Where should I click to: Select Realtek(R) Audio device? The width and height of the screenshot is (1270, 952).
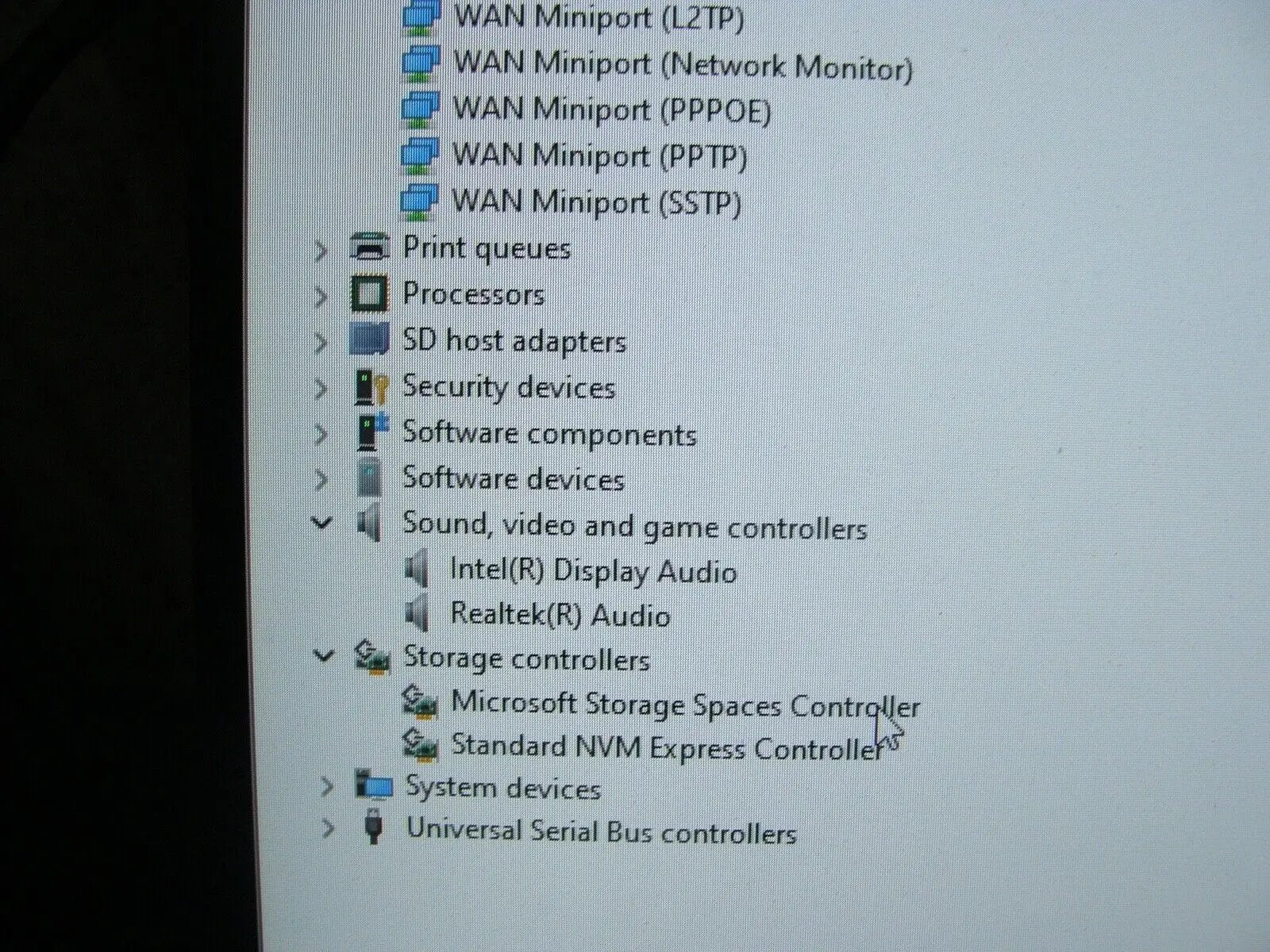pos(560,615)
